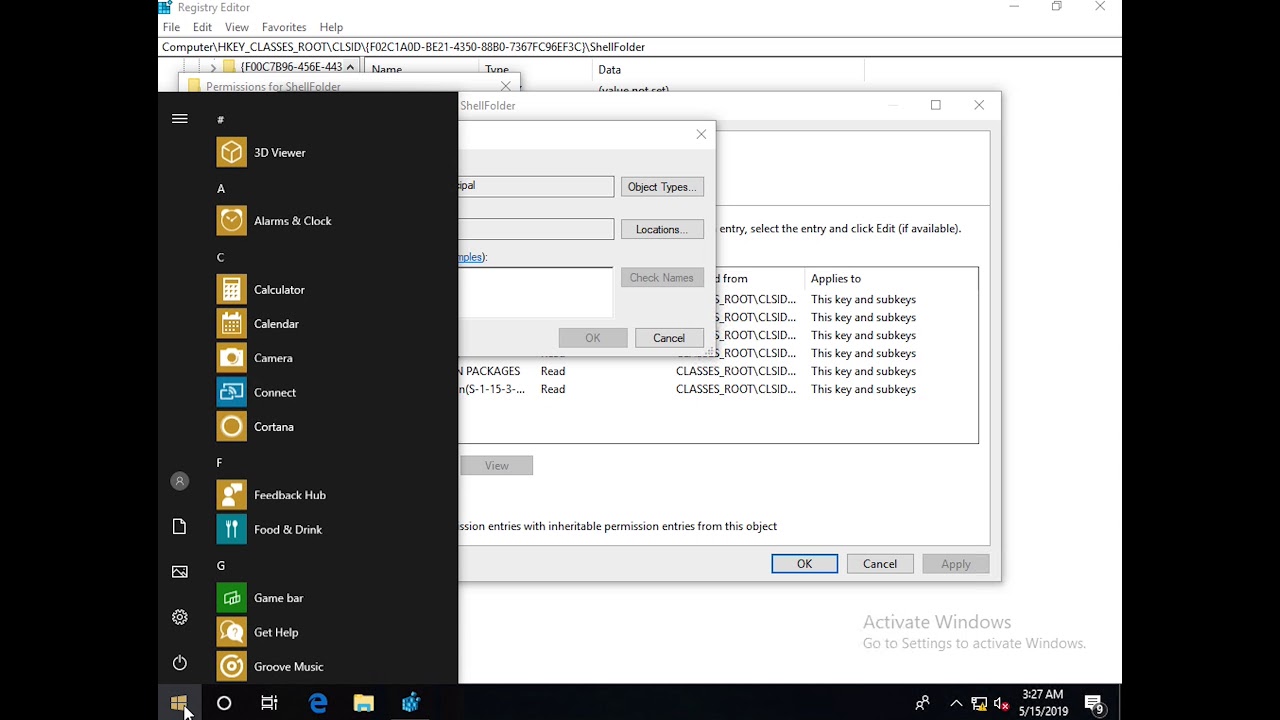Viewport: 1280px width, 720px height.
Task: Open Task View on taskbar
Action: click(269, 703)
